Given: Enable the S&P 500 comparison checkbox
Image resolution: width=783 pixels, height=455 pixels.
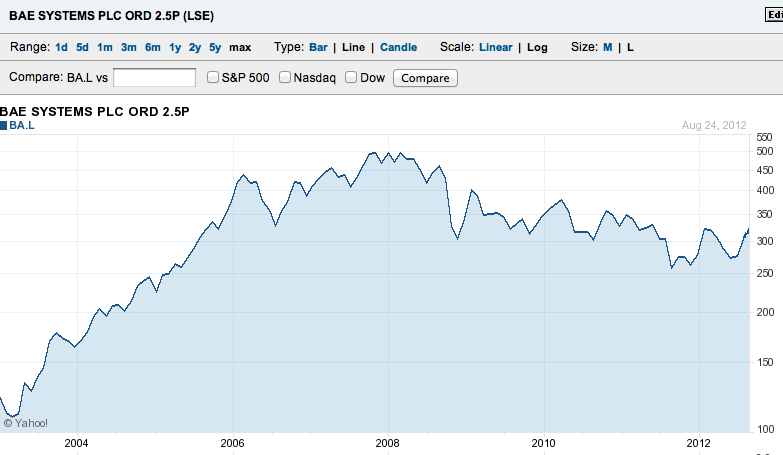Looking at the screenshot, I should tap(213, 77).
